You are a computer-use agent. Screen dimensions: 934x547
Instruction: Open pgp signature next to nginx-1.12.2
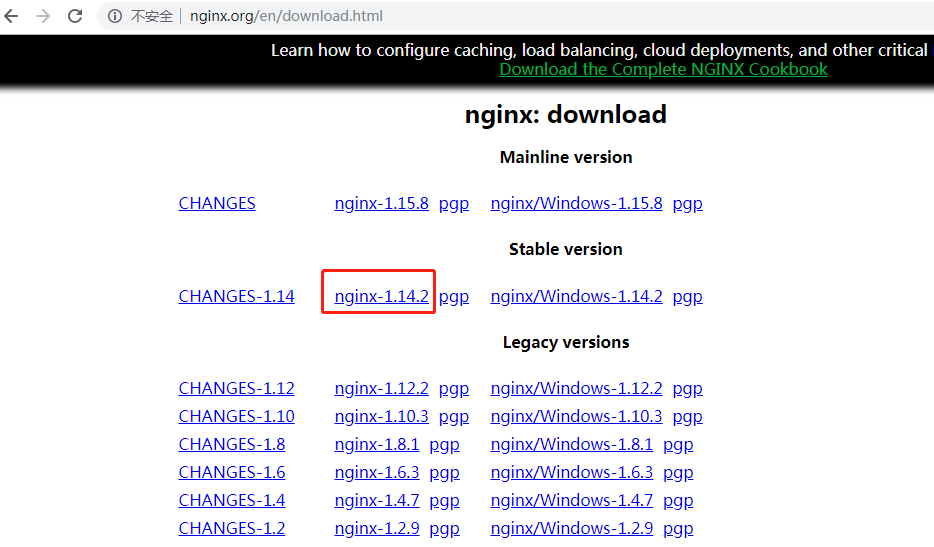[454, 390]
